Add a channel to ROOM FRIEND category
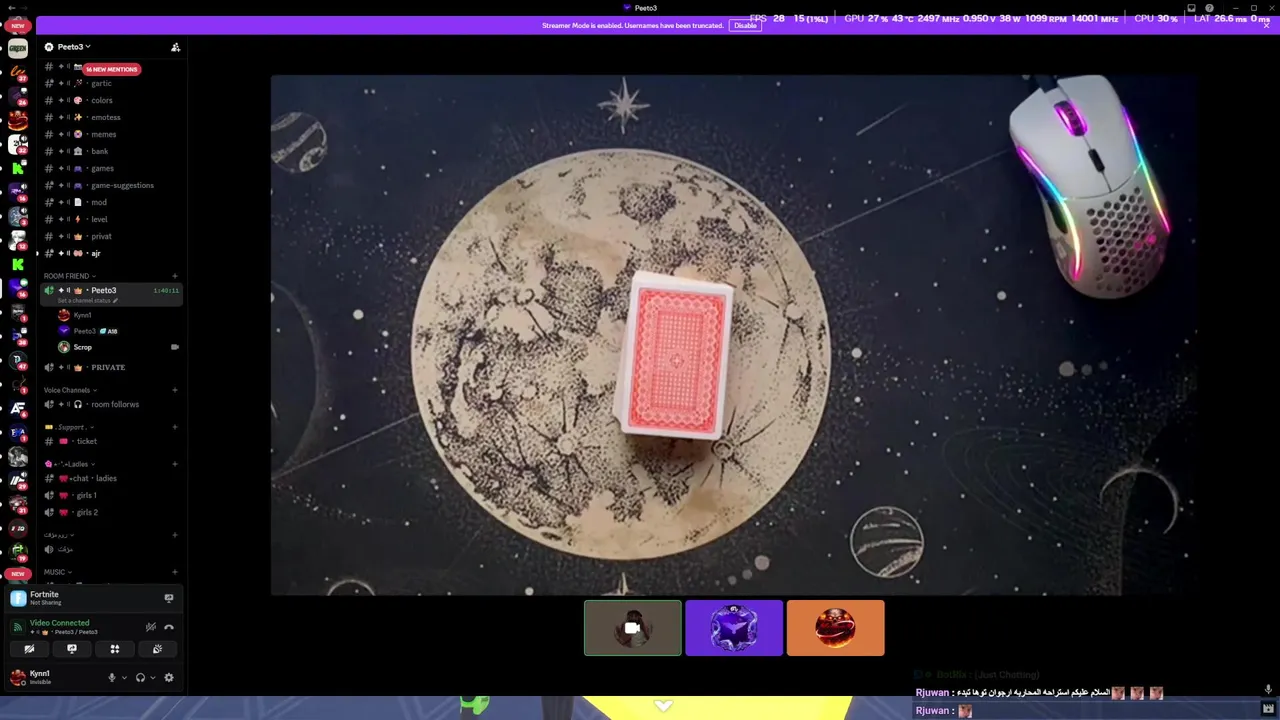1280x720 pixels. pos(174,276)
